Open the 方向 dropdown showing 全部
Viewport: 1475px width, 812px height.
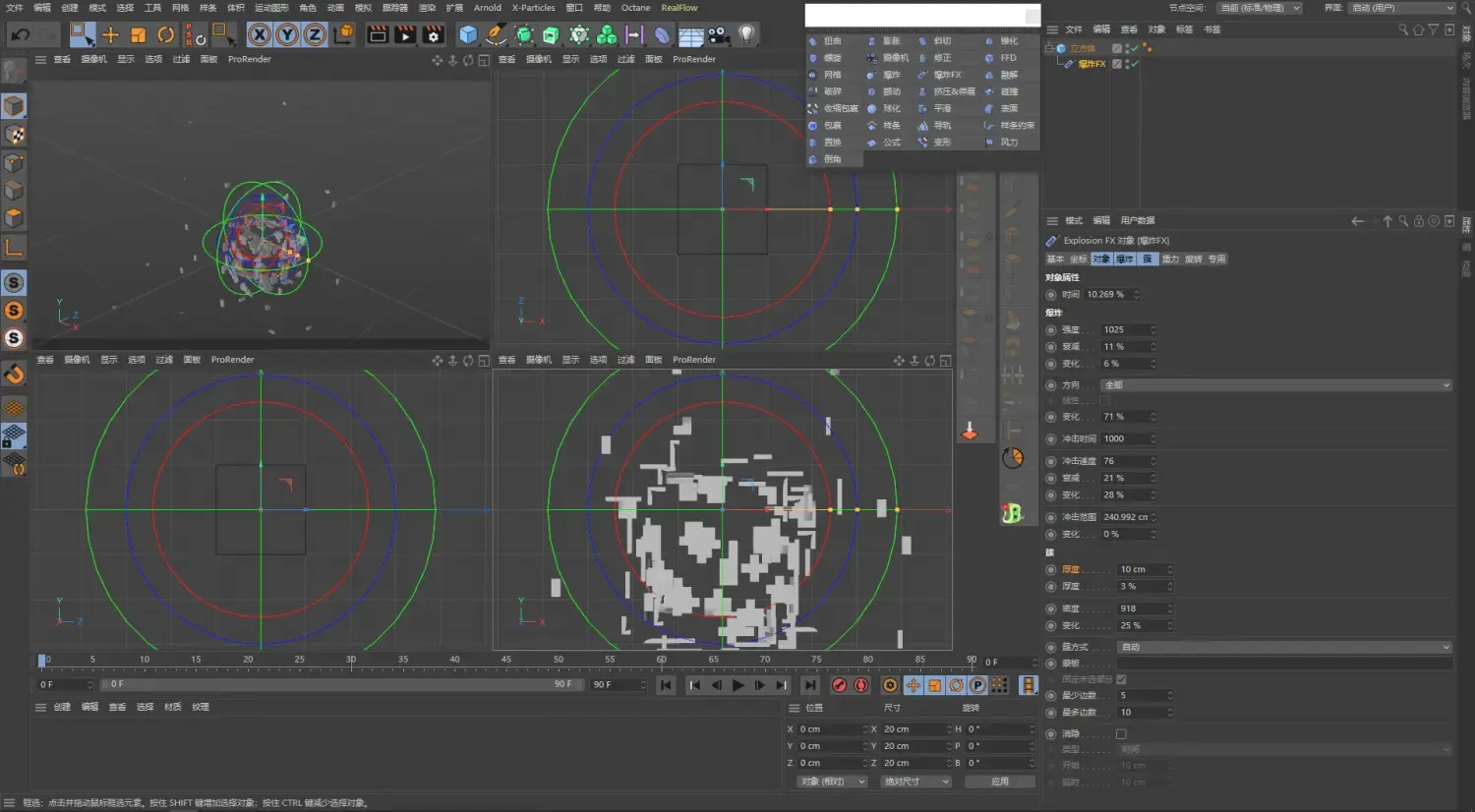click(x=1275, y=384)
